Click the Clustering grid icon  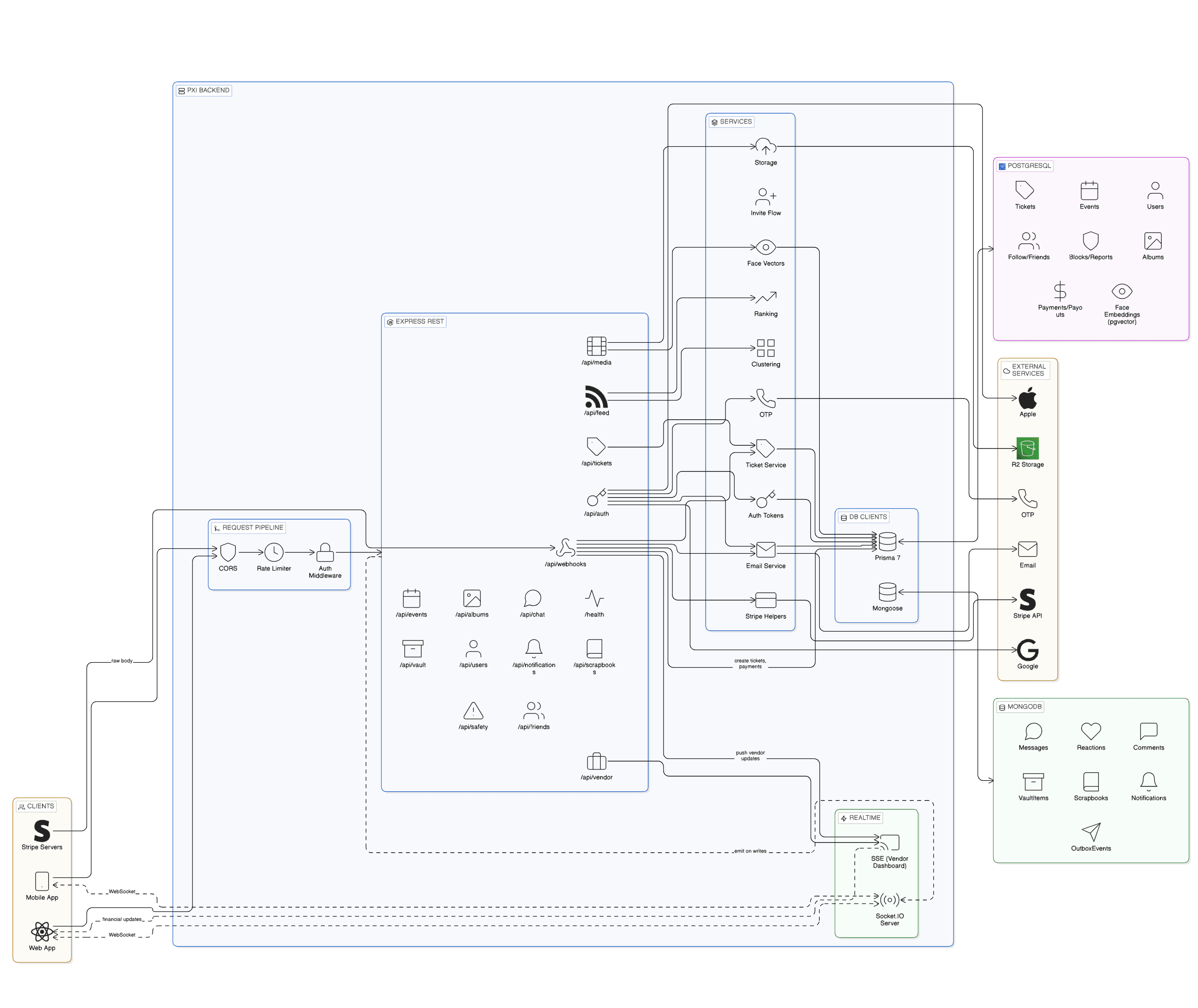point(765,348)
